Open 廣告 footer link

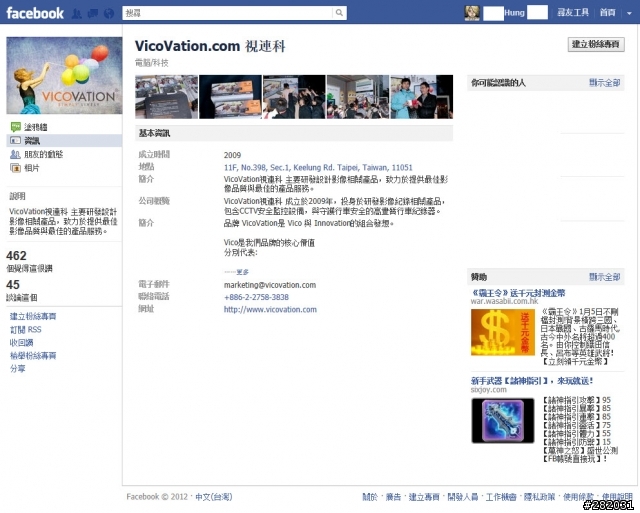pos(393,497)
